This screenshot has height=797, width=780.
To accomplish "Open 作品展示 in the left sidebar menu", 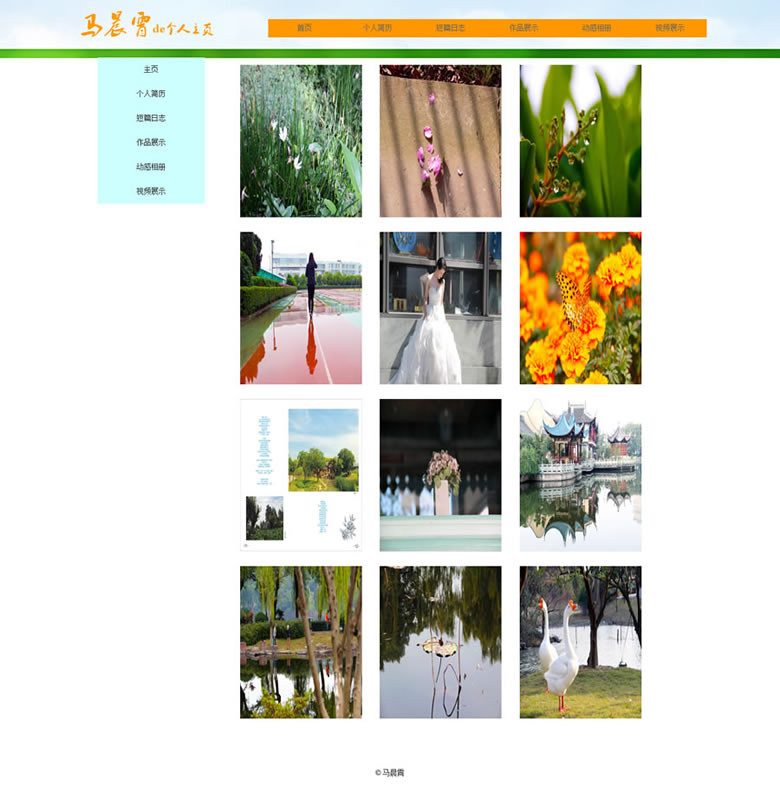I will coord(151,142).
